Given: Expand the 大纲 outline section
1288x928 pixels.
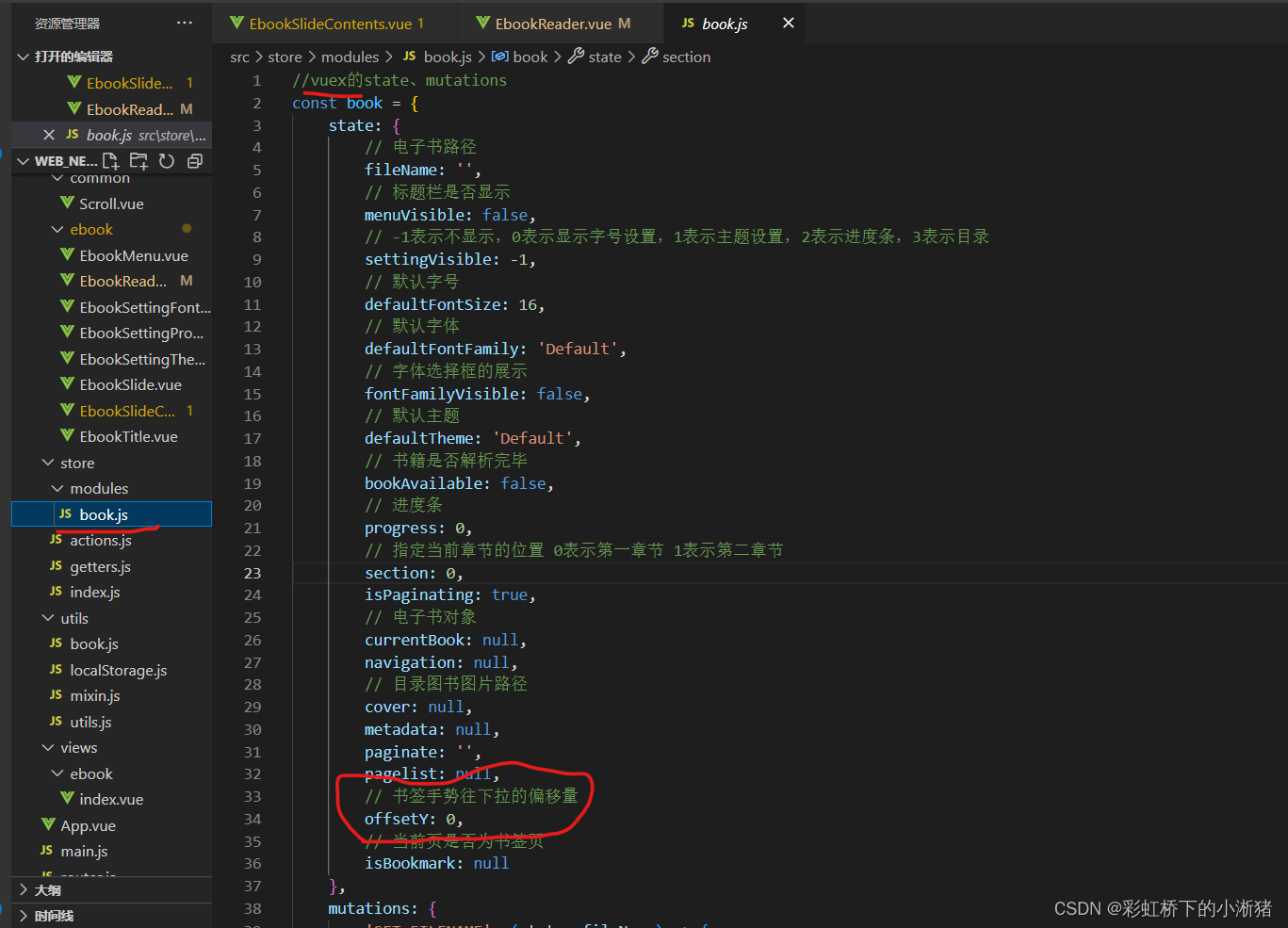Looking at the screenshot, I should point(24,889).
